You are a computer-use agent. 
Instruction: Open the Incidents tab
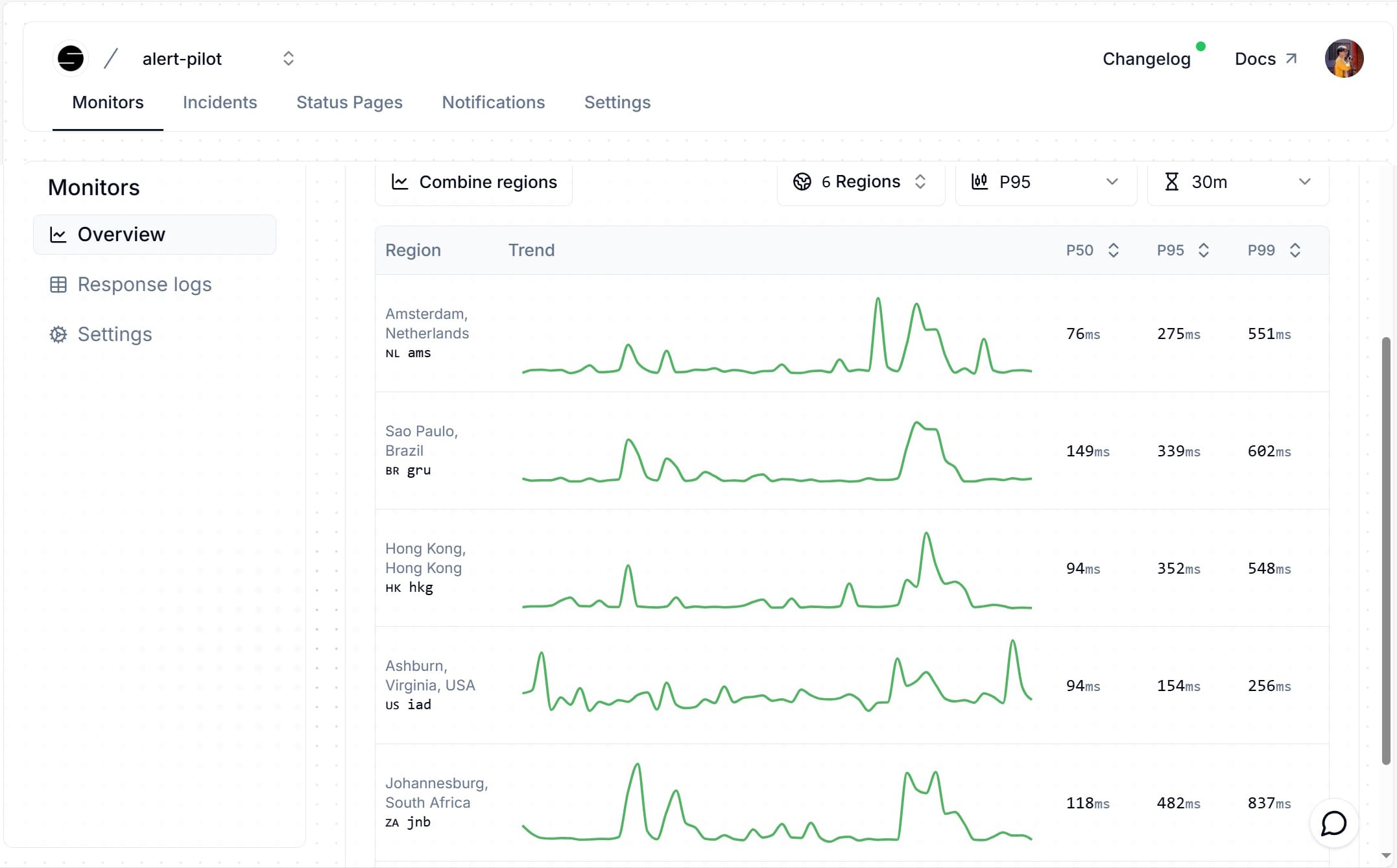(x=220, y=102)
